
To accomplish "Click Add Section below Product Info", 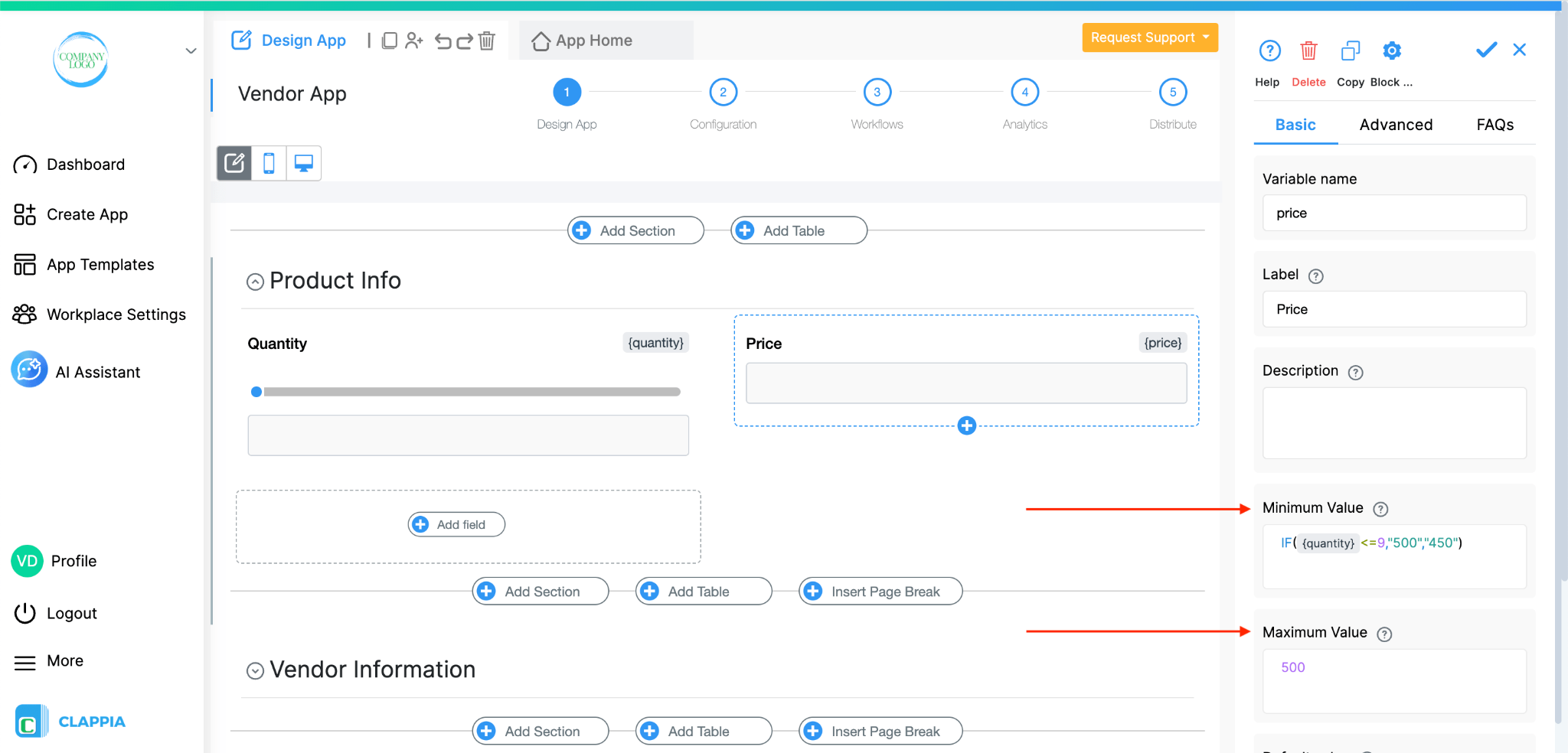I will pos(541,592).
